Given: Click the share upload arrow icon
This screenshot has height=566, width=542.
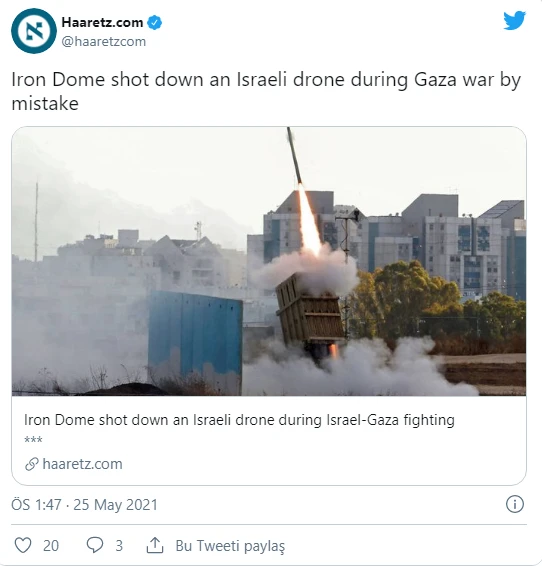Looking at the screenshot, I should [x=155, y=545].
